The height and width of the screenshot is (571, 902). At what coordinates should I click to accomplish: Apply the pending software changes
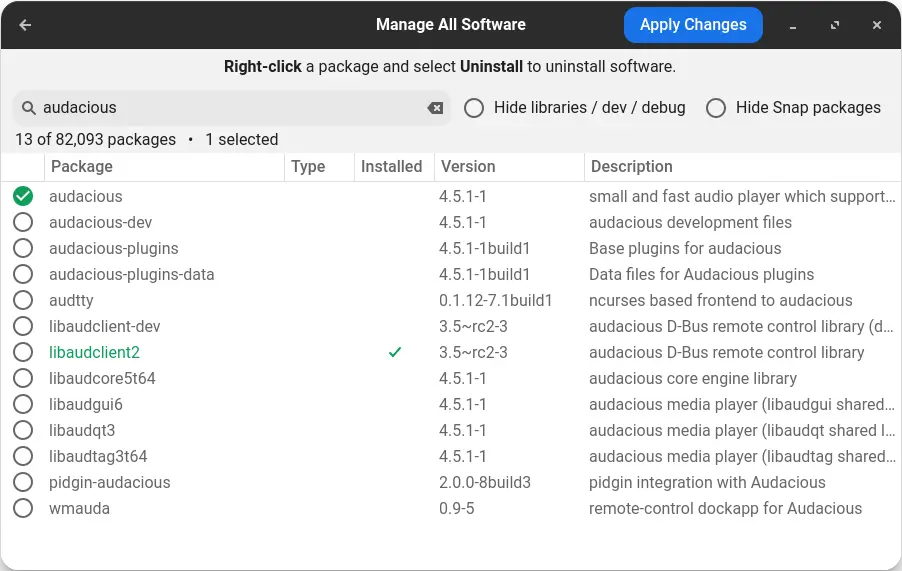(693, 25)
